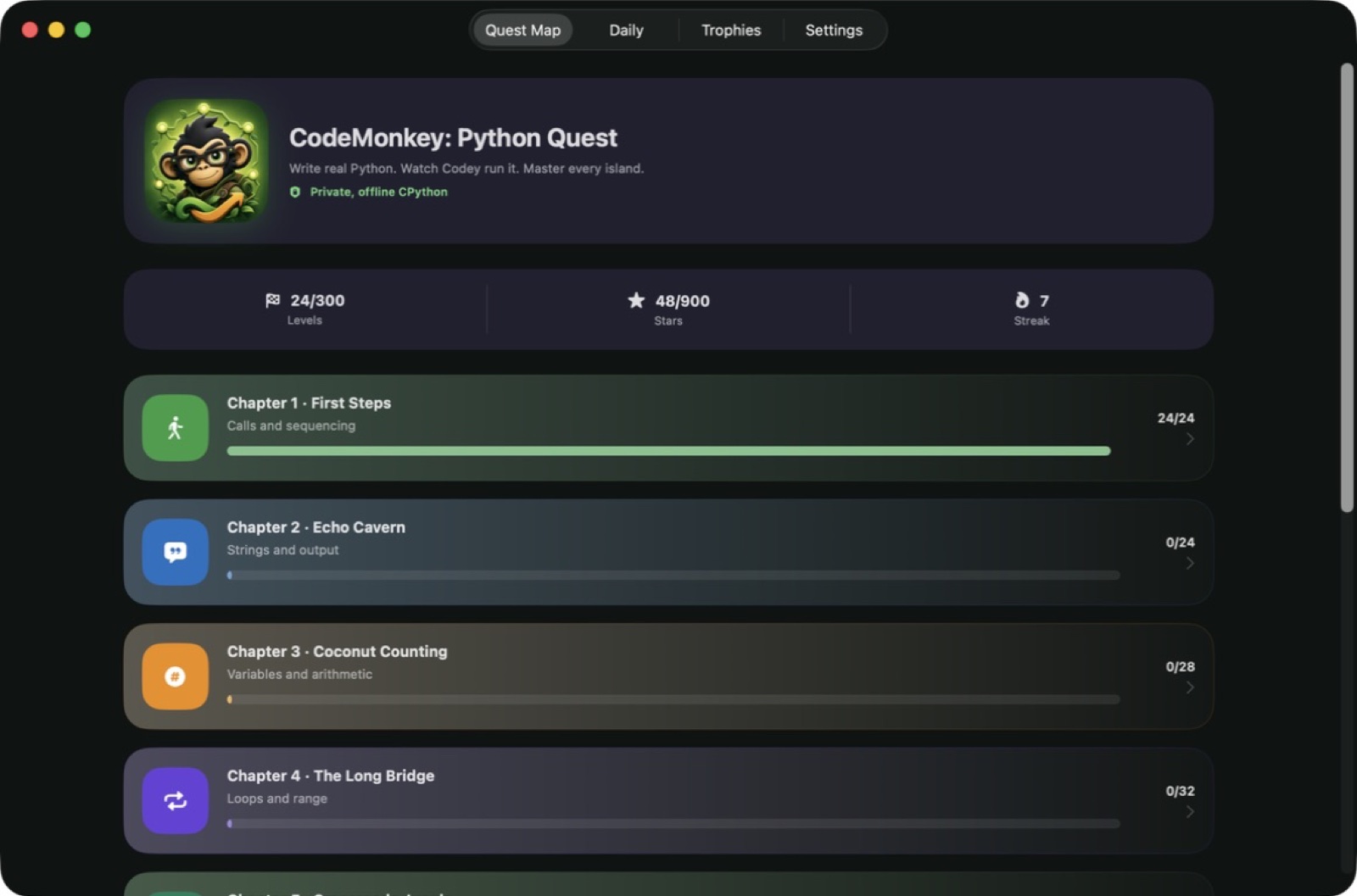The height and width of the screenshot is (896, 1357).
Task: Click the Calls and sequencing subtitle
Action: coord(291,426)
